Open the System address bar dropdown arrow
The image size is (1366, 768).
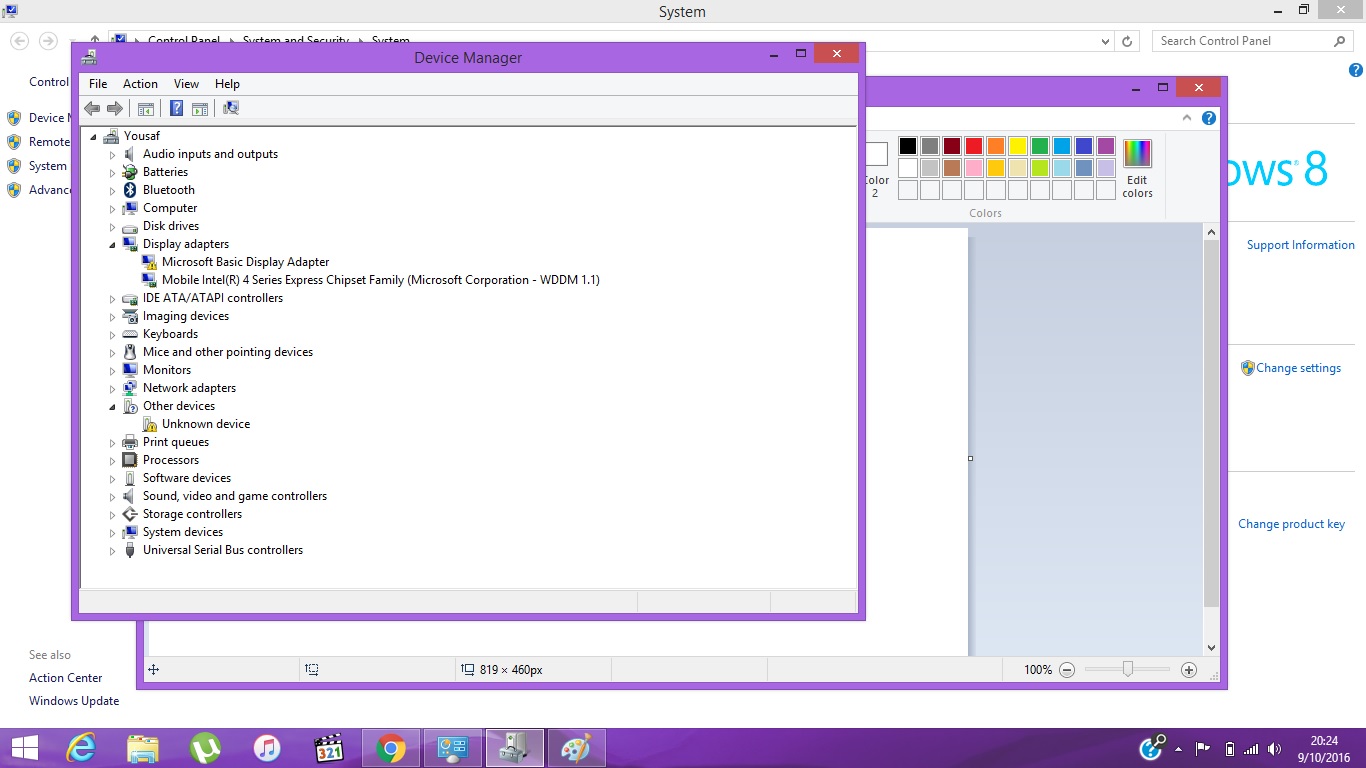coord(1105,42)
